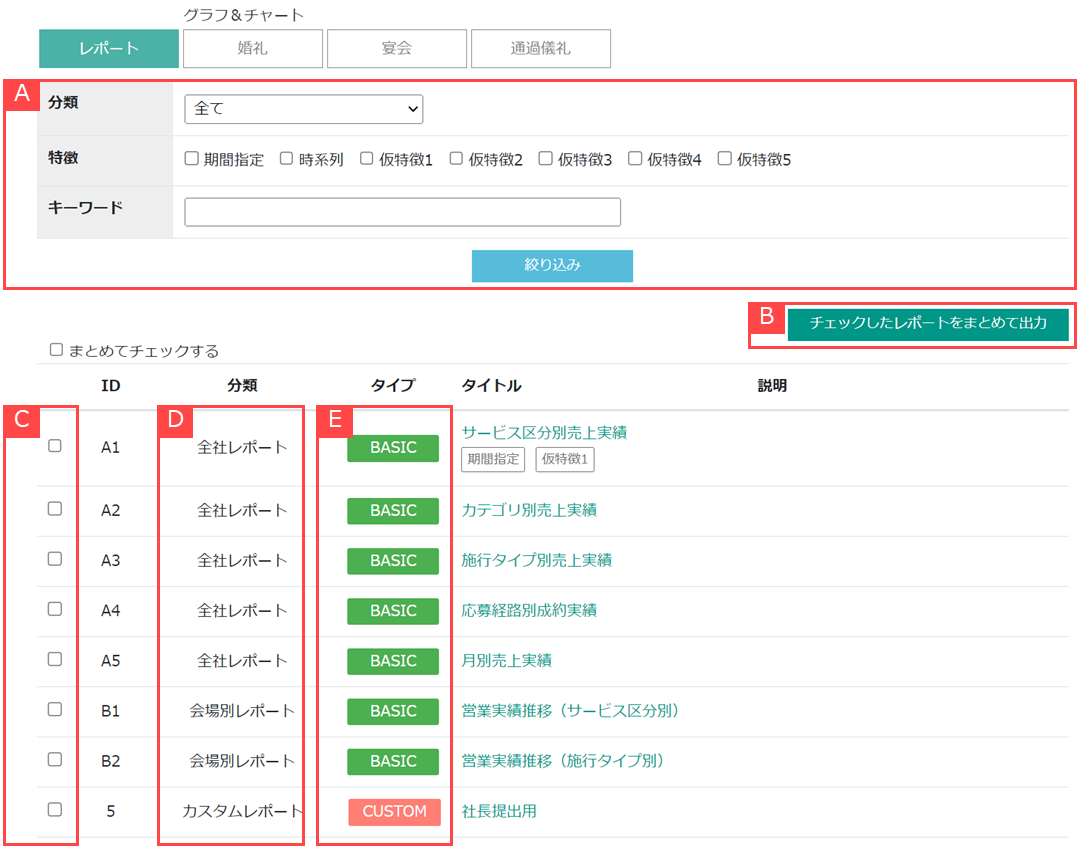Screen dimensions: 1091x846
Task: Select the 仮特徴5 filter checkbox
Action: point(725,159)
